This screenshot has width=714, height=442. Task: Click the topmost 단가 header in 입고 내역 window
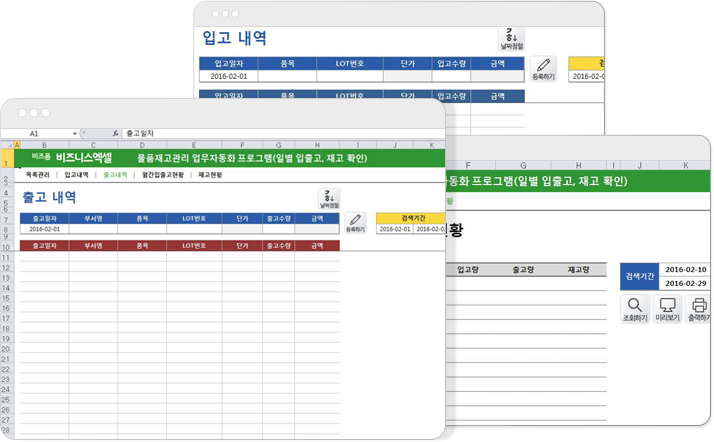point(408,64)
